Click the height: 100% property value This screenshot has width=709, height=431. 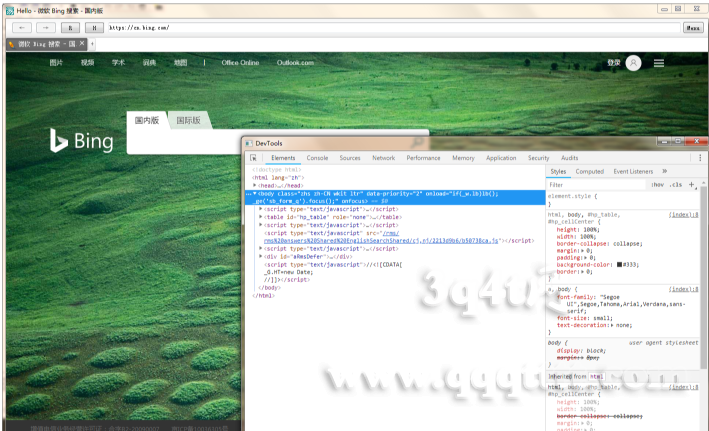click(590, 230)
